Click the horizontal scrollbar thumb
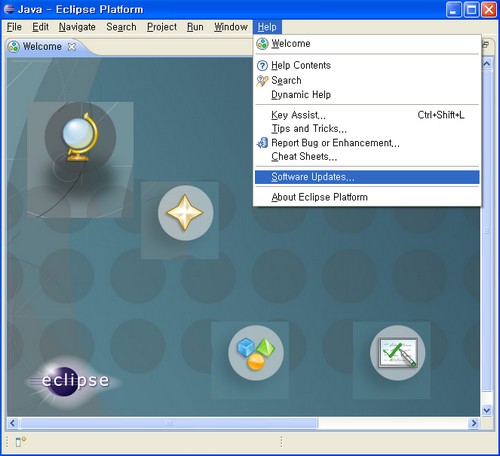This screenshot has width=500, height=456. [x=169, y=423]
